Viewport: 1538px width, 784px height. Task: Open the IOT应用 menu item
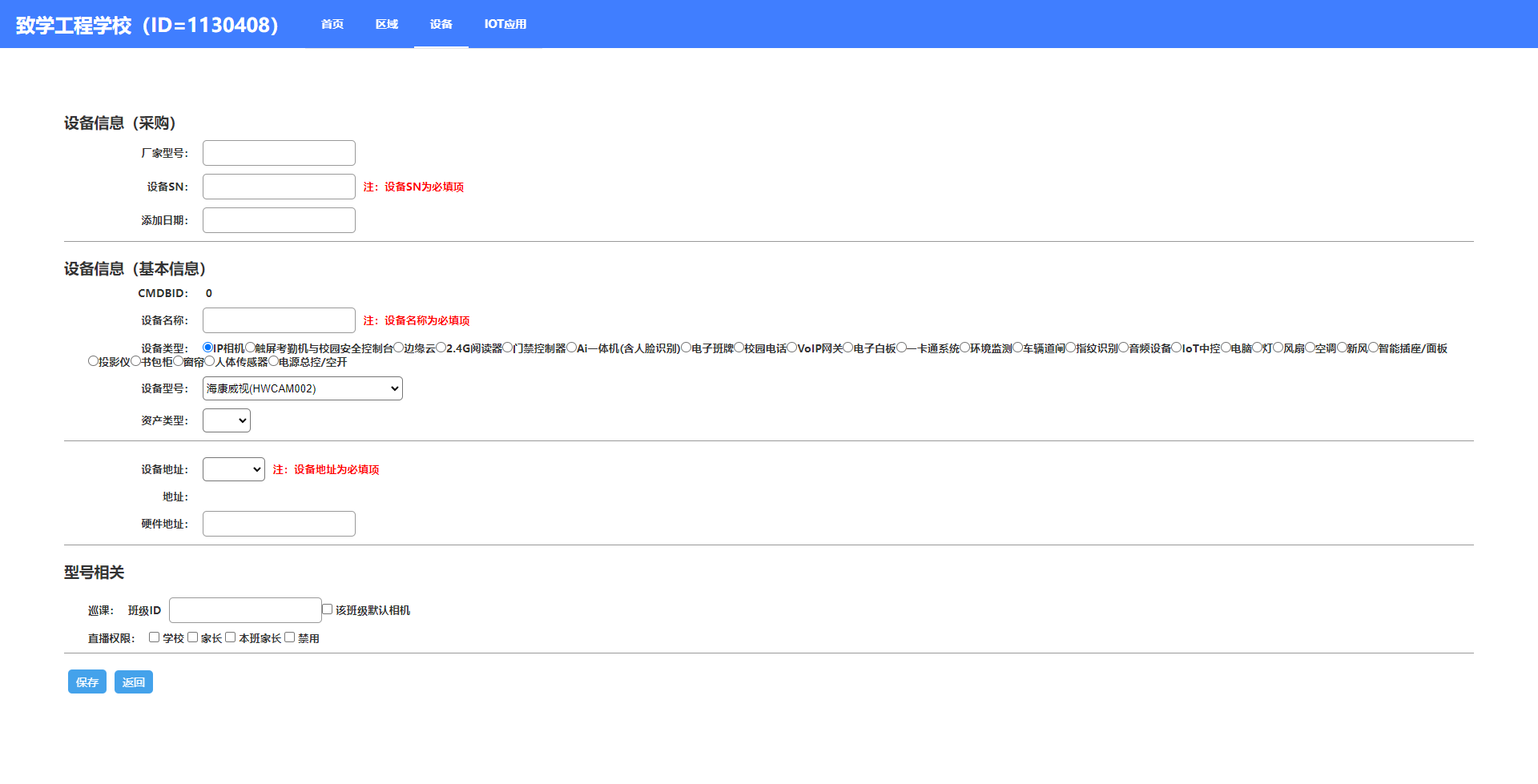505,24
